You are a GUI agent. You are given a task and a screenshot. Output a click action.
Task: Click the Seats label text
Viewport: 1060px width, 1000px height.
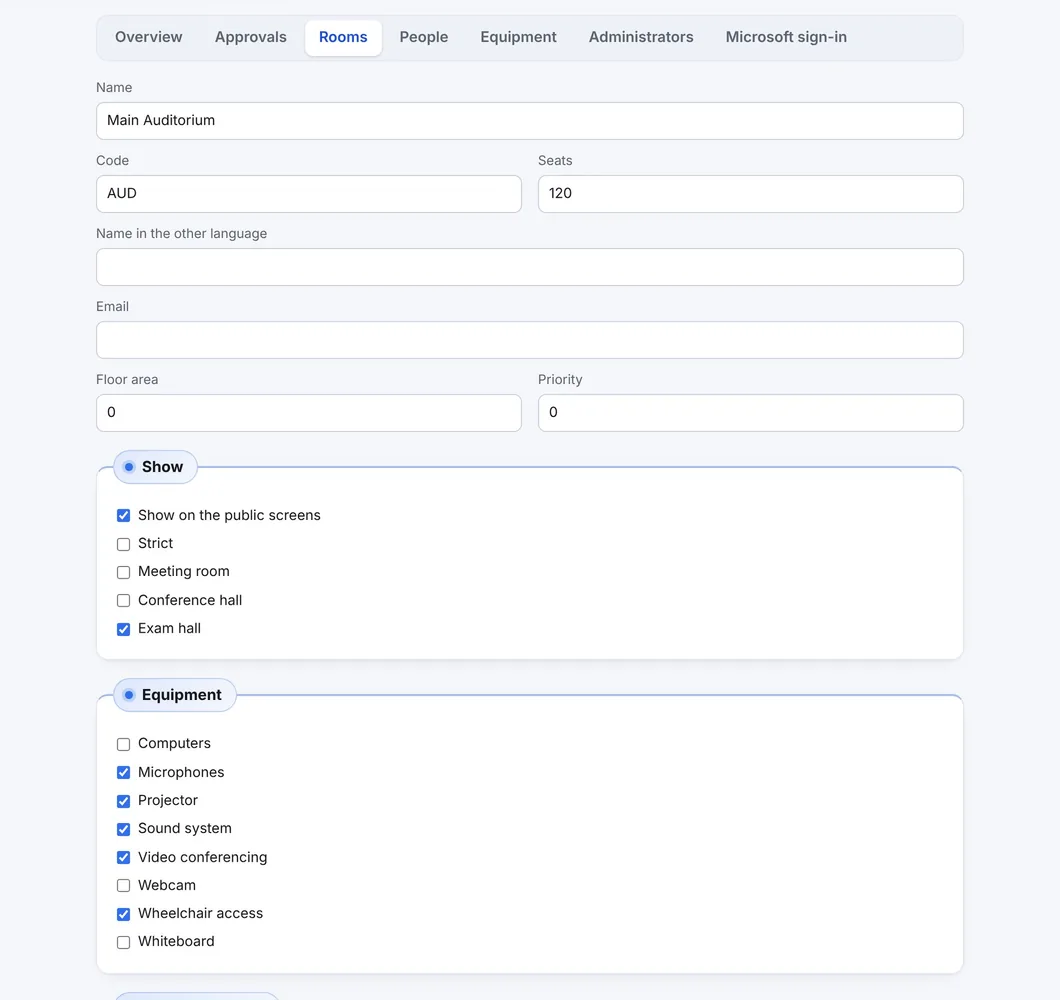[555, 161]
